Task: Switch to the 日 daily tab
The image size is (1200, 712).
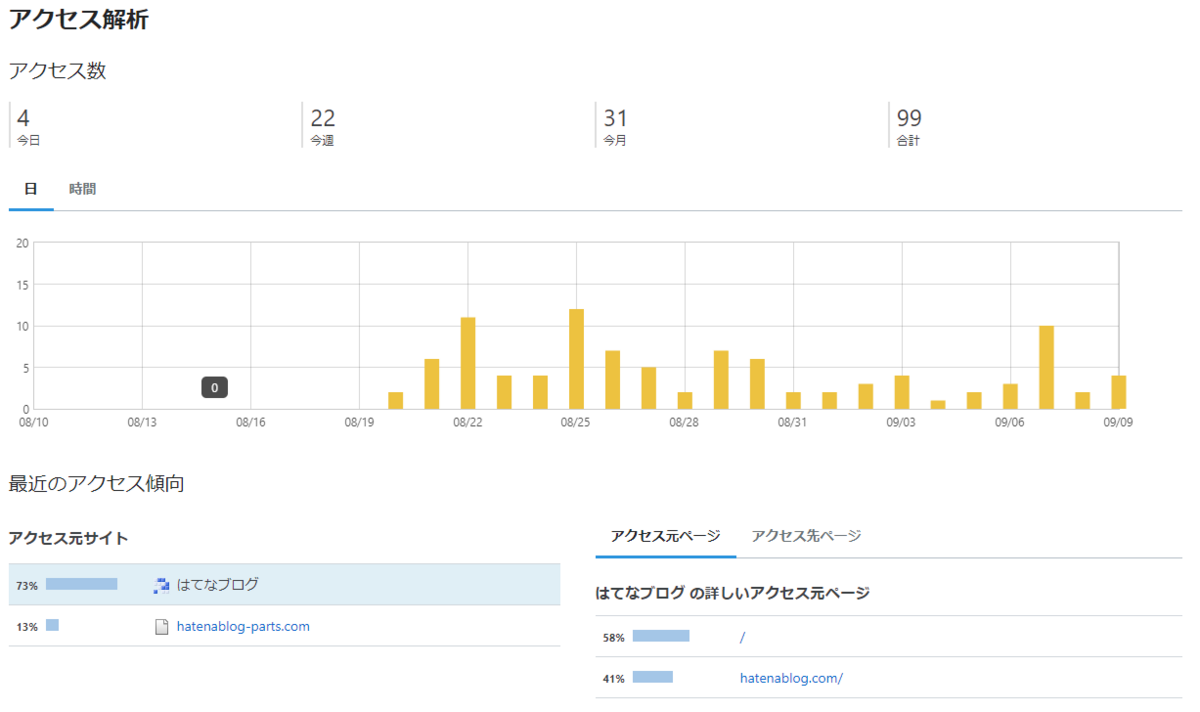Action: [x=31, y=189]
